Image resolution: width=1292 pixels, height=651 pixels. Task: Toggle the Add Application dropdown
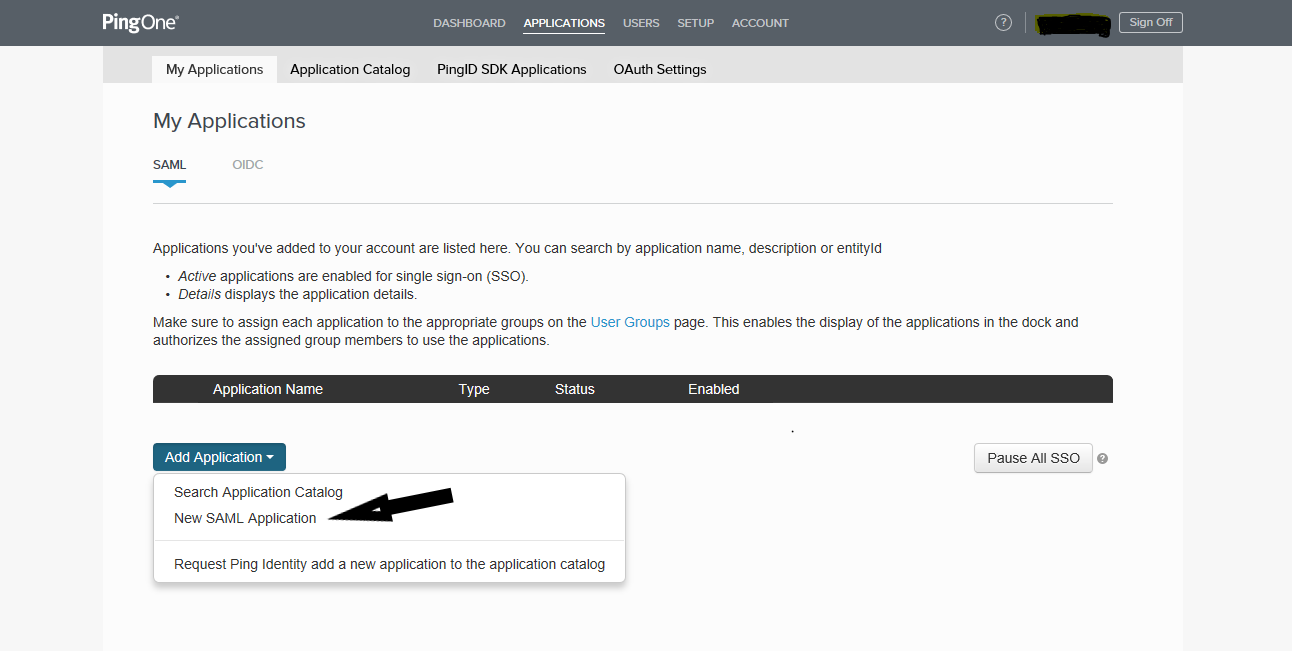click(219, 457)
